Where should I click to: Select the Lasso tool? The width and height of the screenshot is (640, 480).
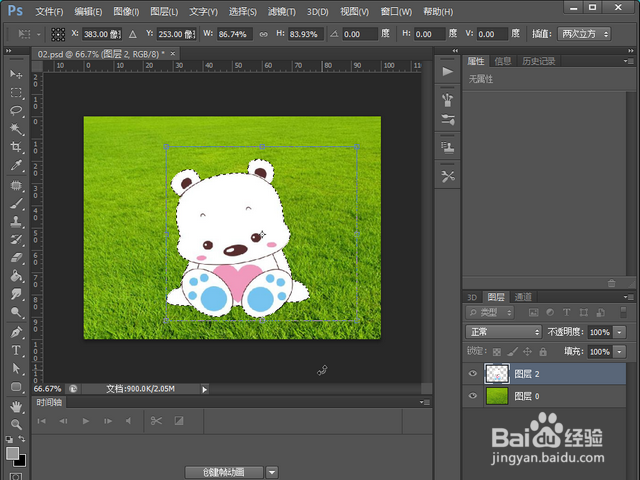[x=16, y=111]
